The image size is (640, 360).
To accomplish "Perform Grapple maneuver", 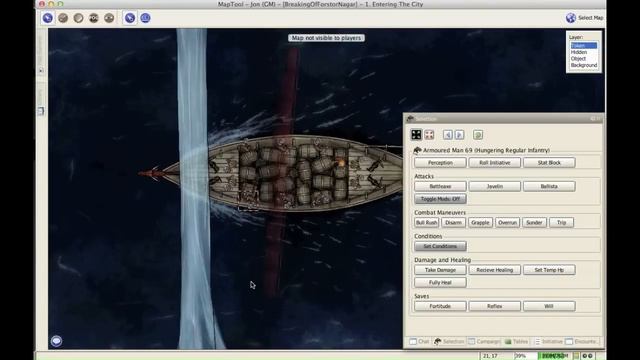I will 480,222.
